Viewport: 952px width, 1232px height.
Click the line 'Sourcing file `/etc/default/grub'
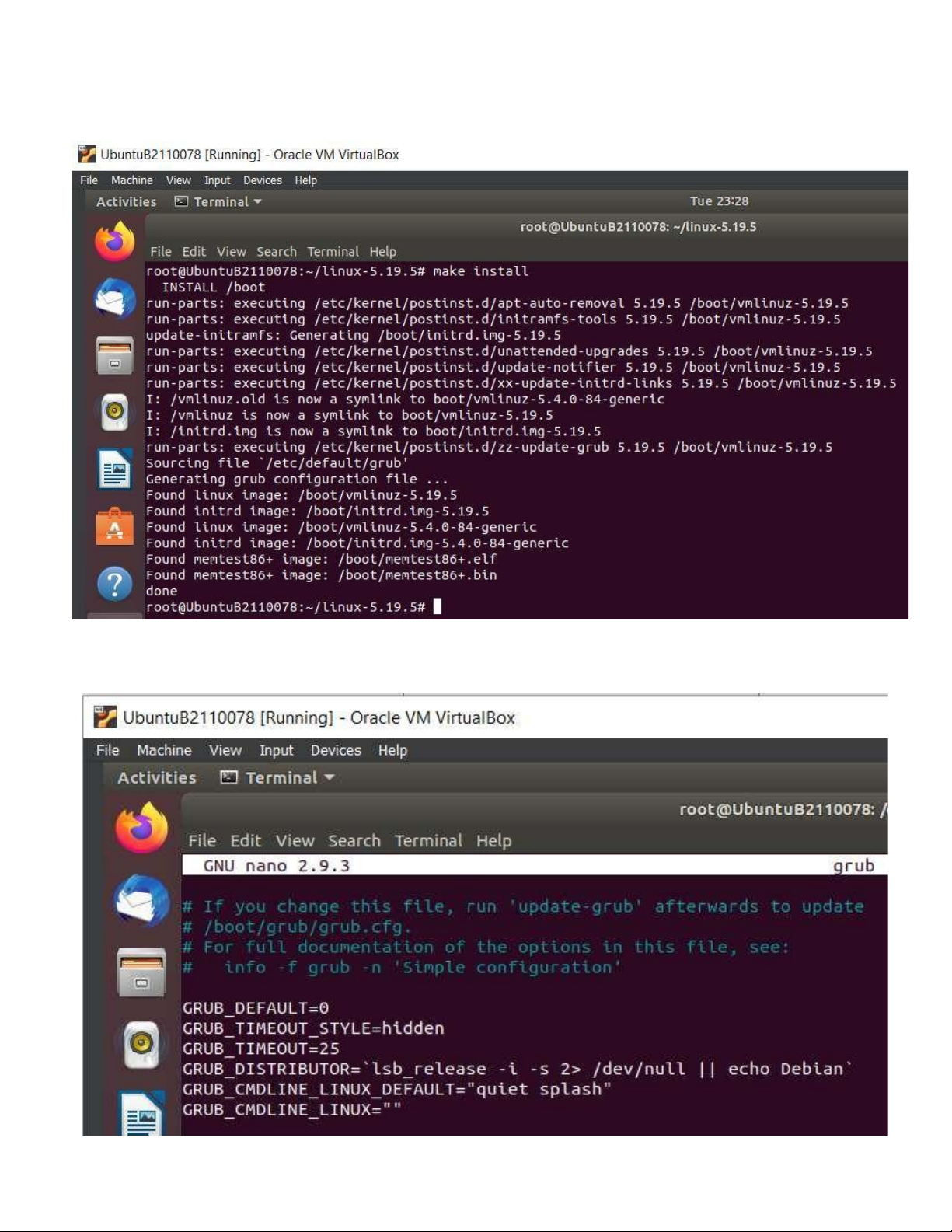277,463
